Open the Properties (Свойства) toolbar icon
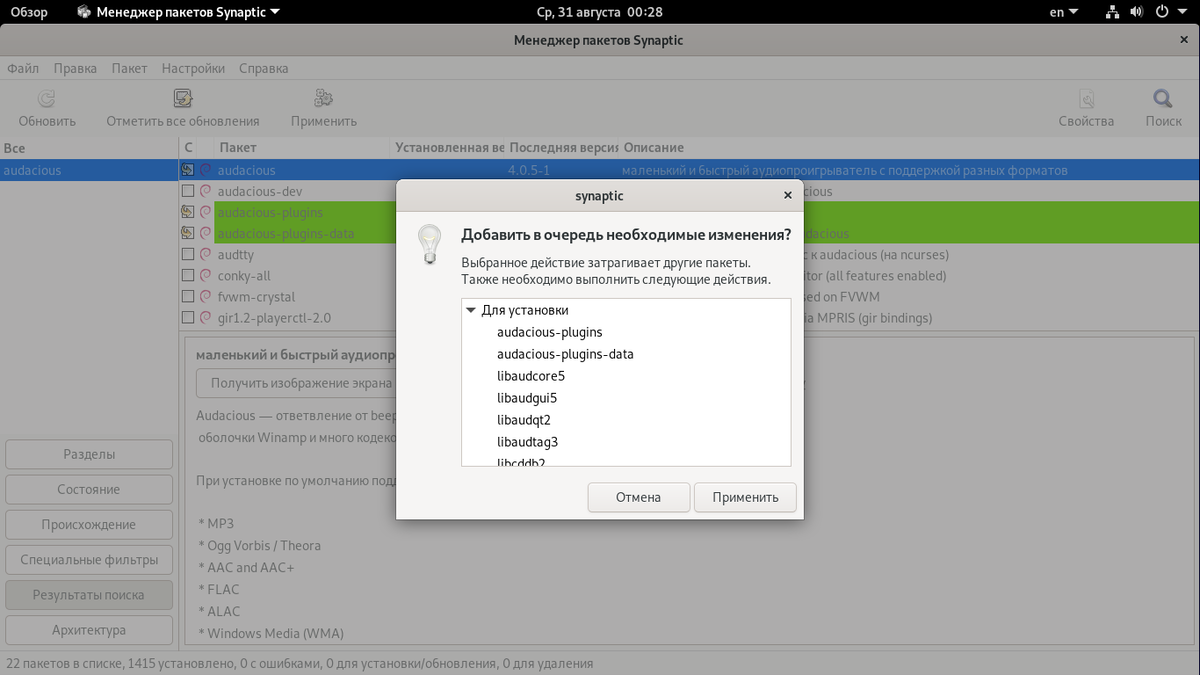This screenshot has width=1200, height=675. coord(1086,98)
